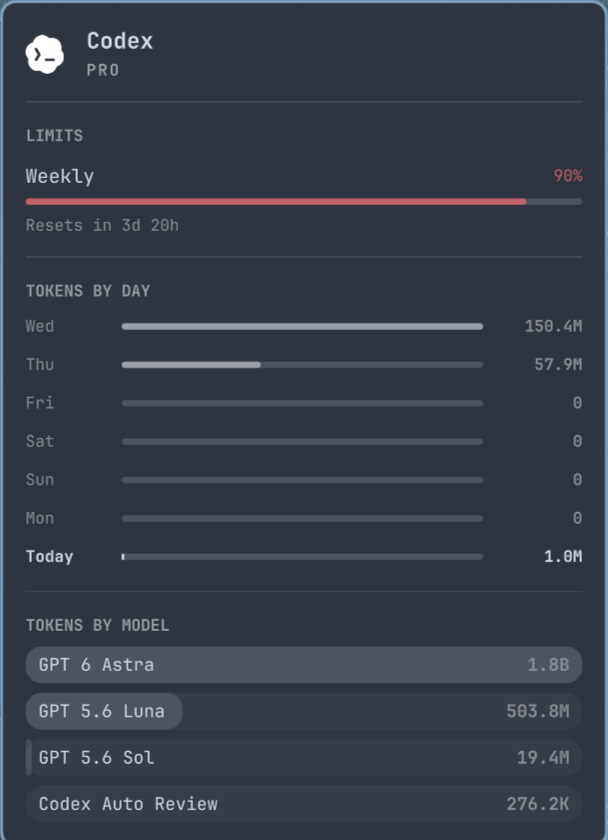Click the Weekly limit progress bar
608x840 pixels.
pos(304,201)
